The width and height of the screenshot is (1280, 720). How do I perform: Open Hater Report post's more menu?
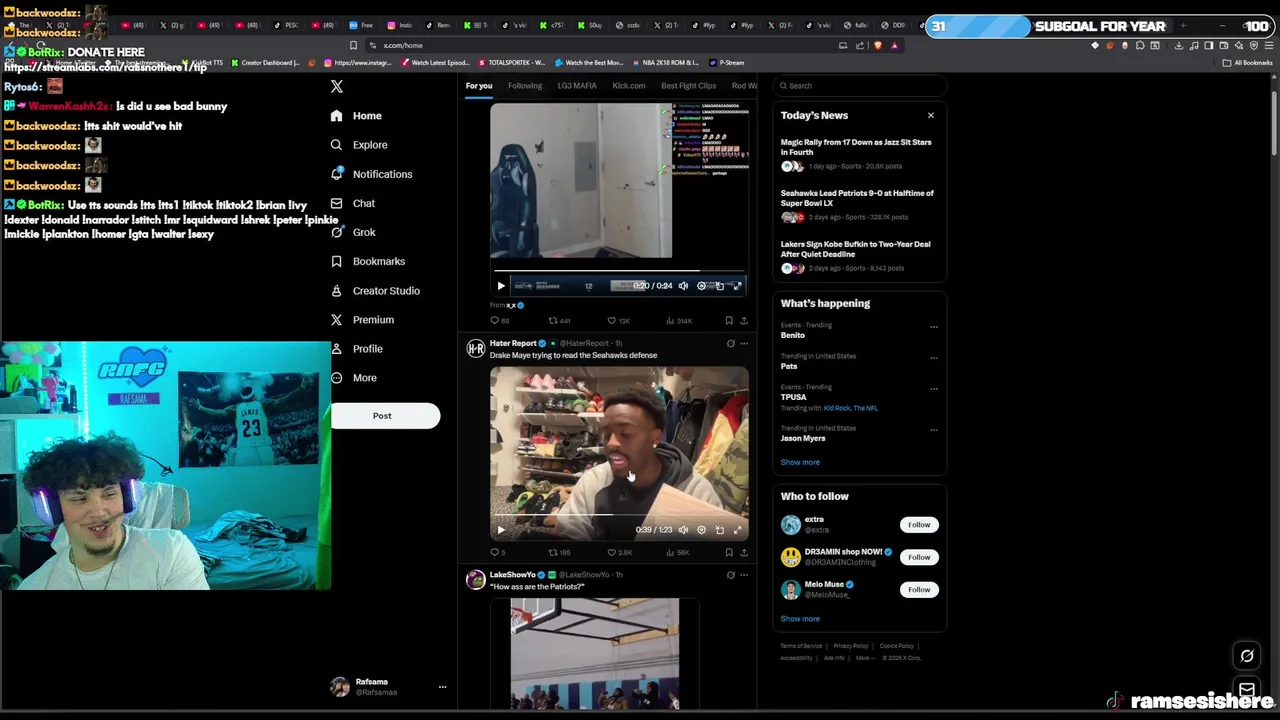pos(743,344)
